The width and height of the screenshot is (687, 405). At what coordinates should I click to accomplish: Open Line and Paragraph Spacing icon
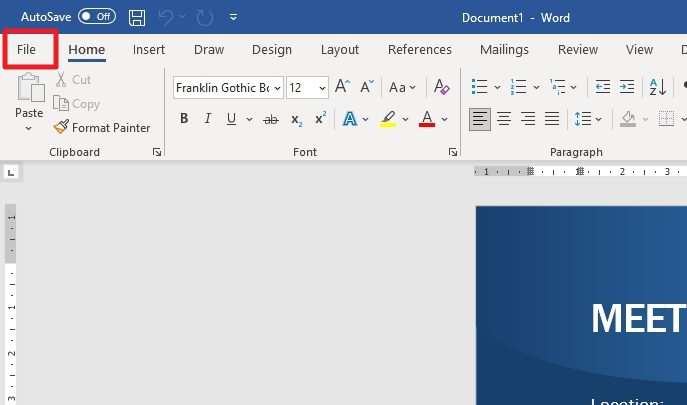pos(582,118)
